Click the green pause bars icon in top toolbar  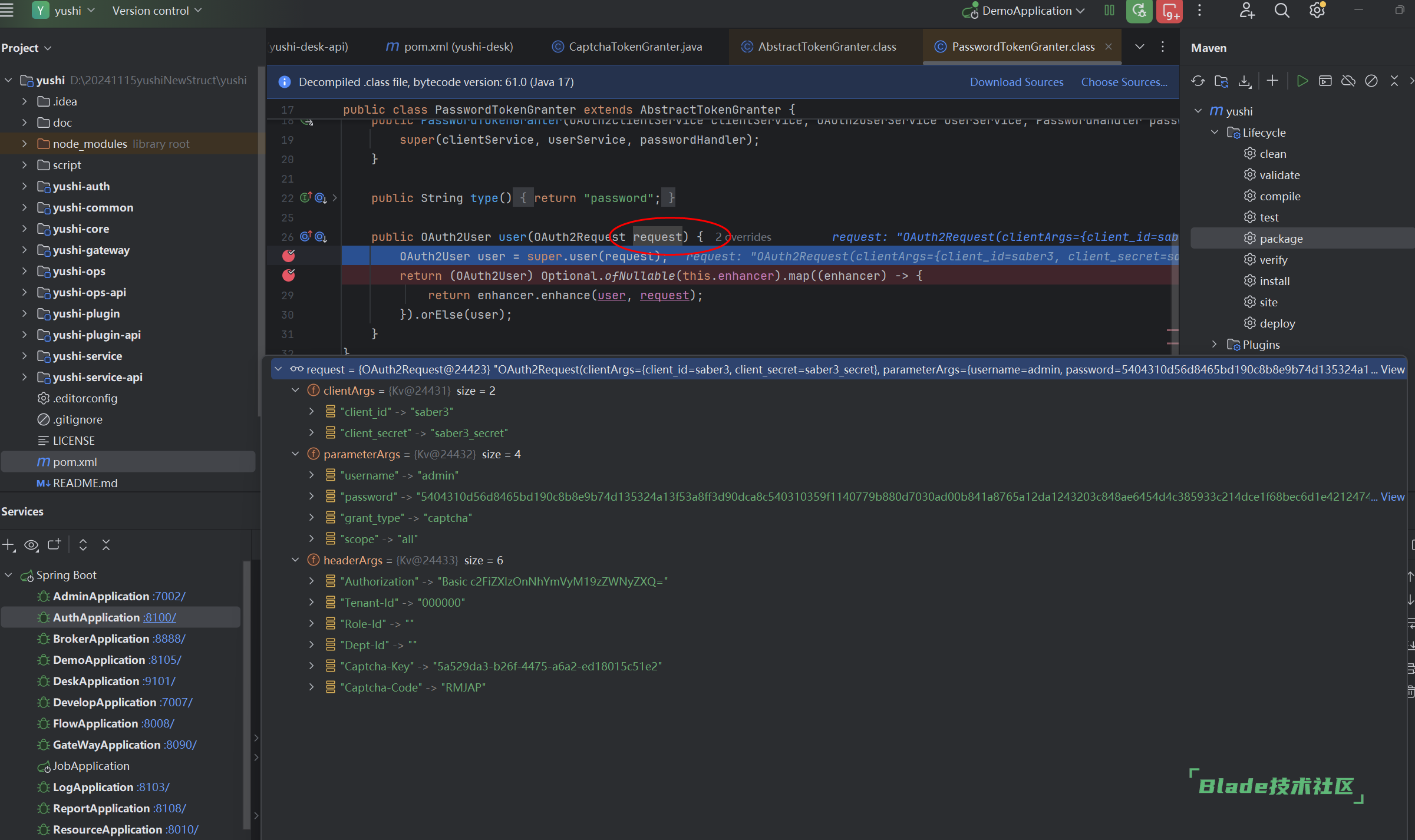[1109, 11]
